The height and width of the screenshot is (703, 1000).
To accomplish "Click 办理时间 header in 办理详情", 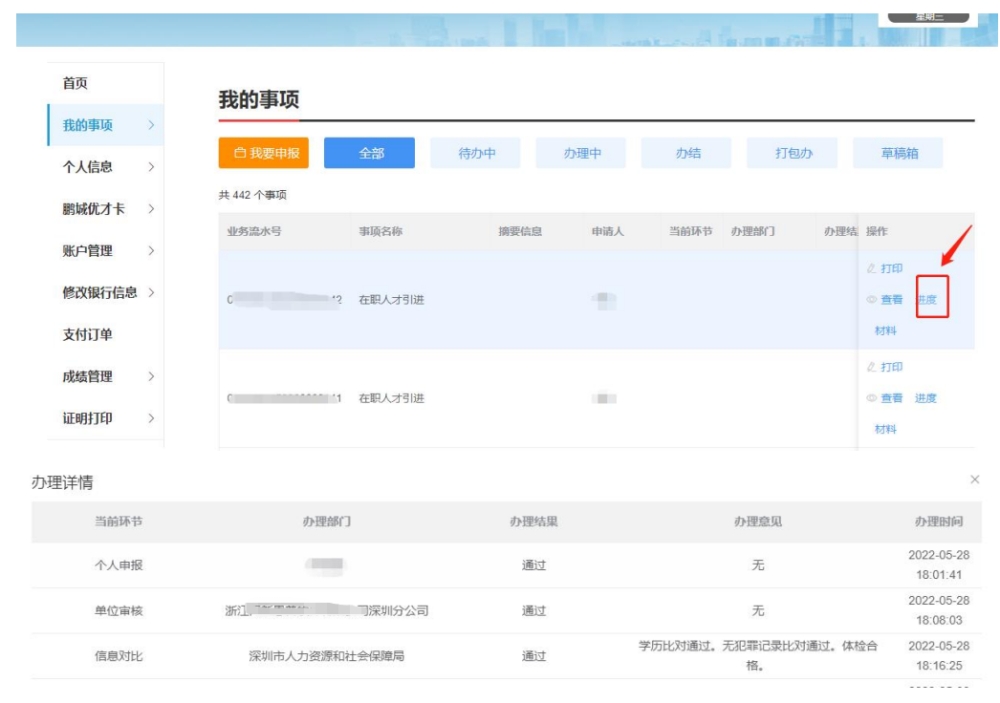I will (x=939, y=521).
